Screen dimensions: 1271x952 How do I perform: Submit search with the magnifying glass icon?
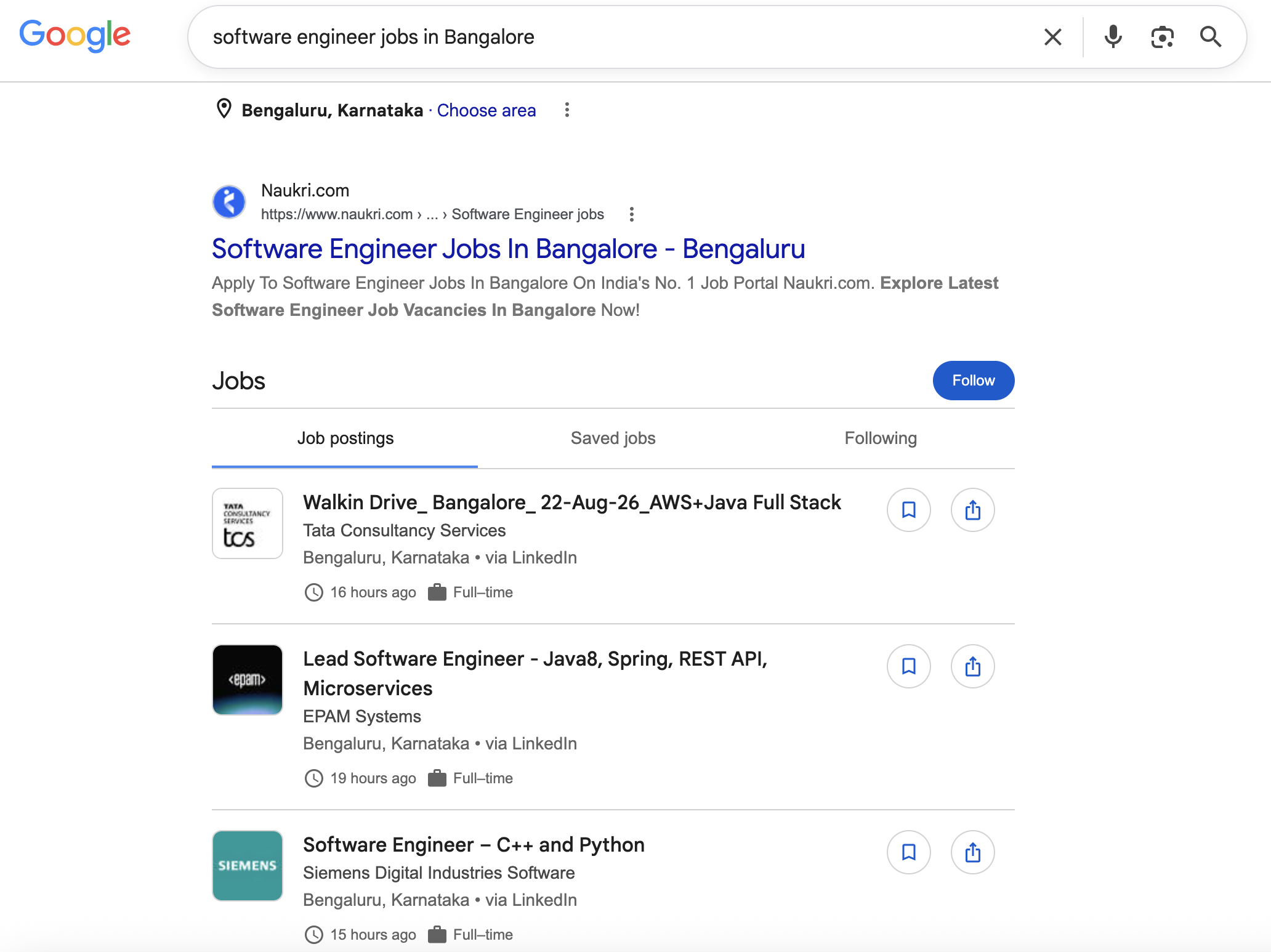click(1211, 37)
